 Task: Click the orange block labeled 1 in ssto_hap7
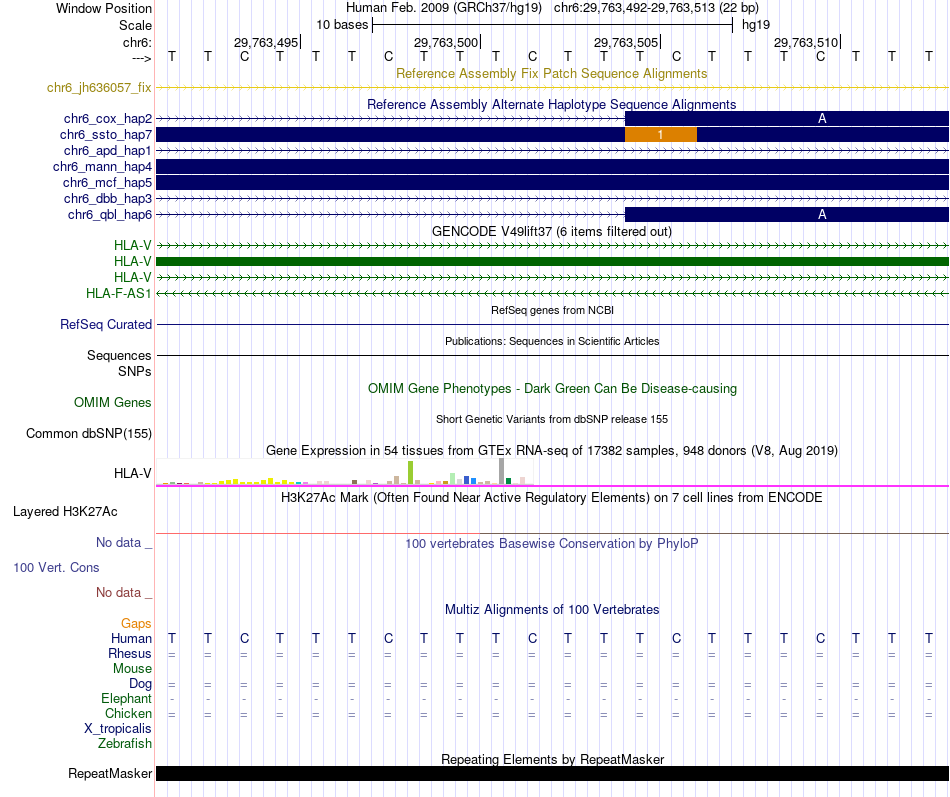coord(660,135)
